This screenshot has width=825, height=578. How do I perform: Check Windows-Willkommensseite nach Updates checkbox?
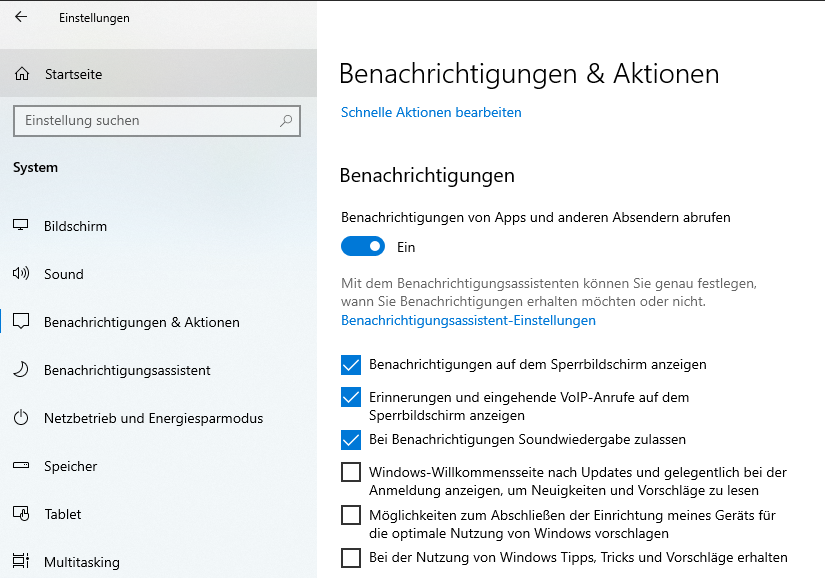pos(351,472)
